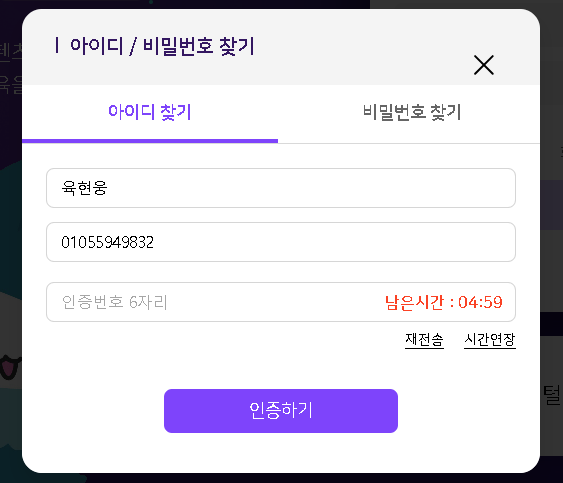Switch to the 비밀번호 찾기 tab
563x483 pixels.
click(411, 112)
